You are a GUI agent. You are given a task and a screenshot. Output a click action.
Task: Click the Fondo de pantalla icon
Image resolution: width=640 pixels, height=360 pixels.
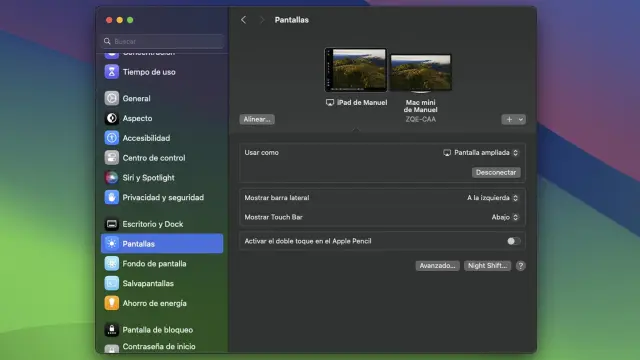(x=111, y=264)
